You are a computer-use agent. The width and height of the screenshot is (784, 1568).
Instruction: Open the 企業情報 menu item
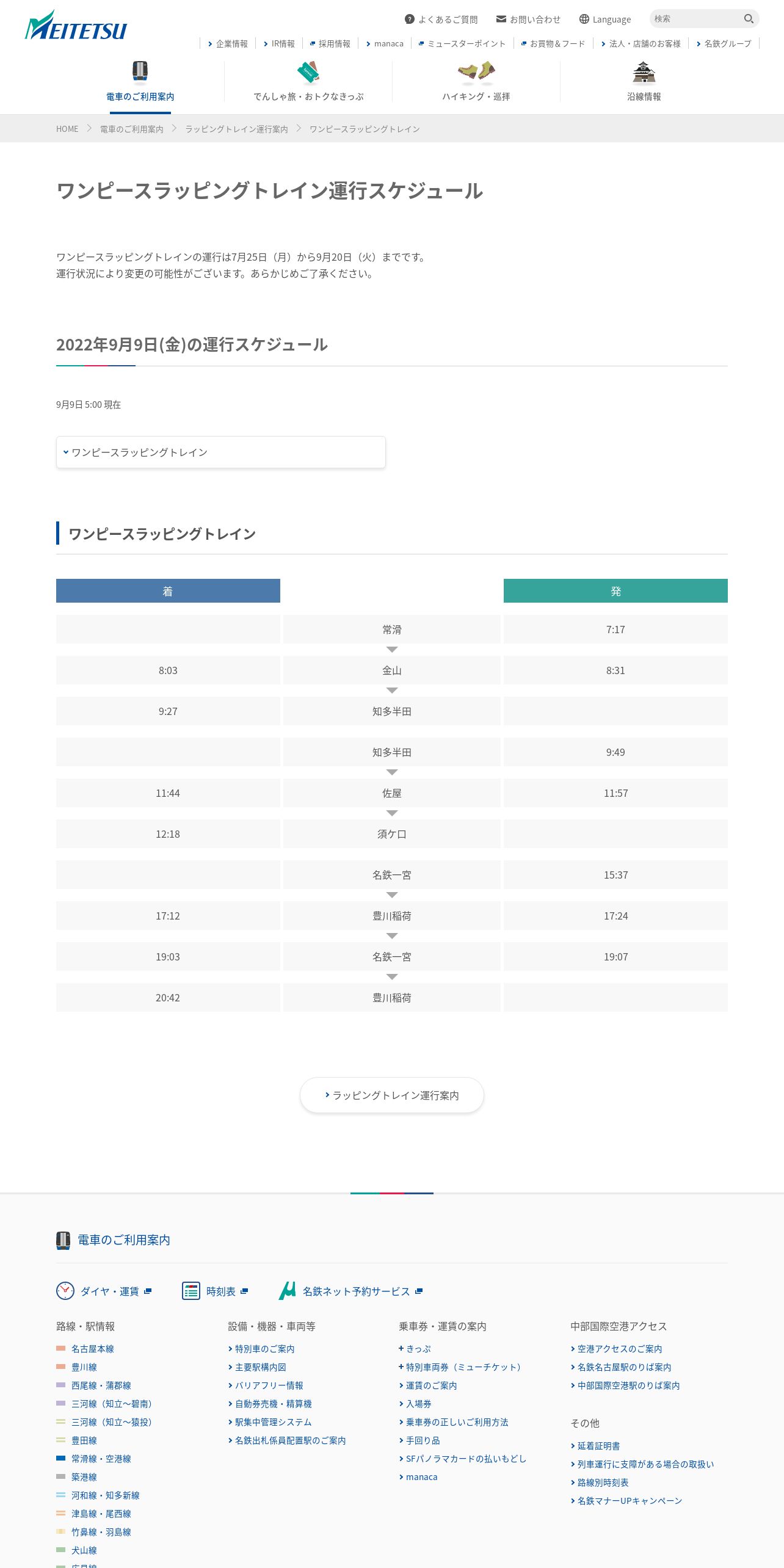point(228,43)
